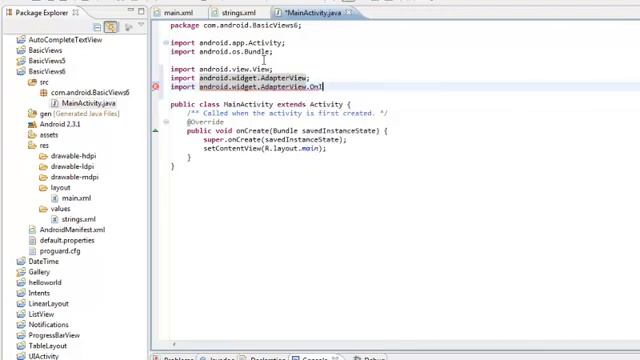The height and width of the screenshot is (360, 640).
Task: Collapse the import statements fold toggle
Action: pos(166,42)
